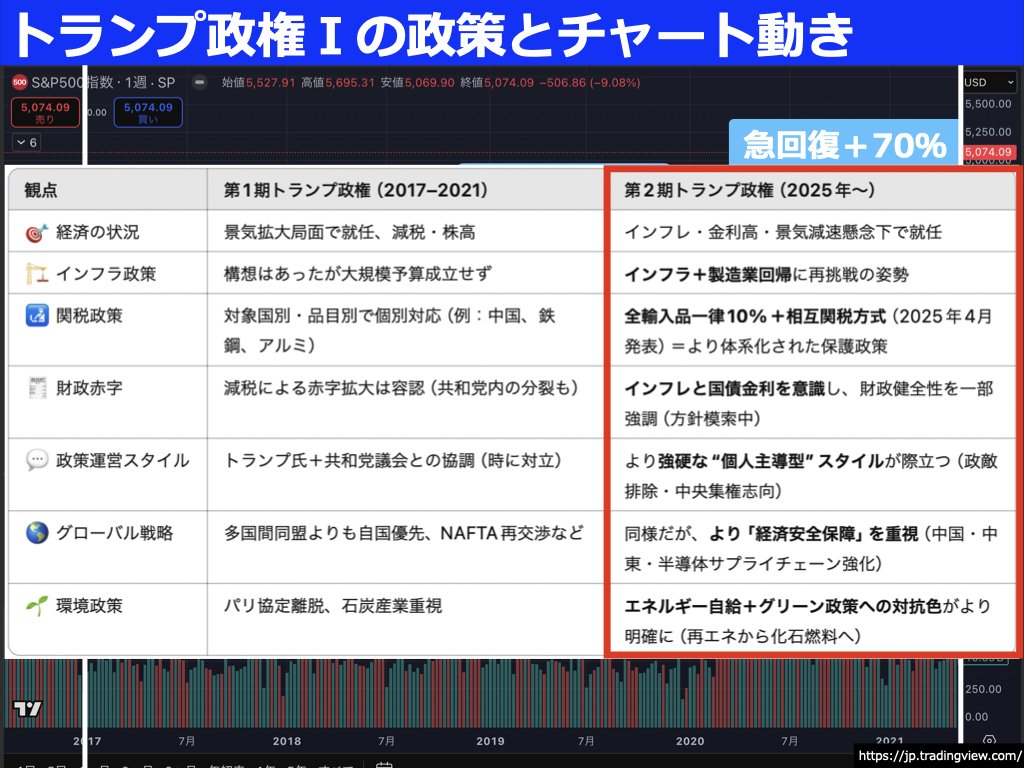
Task: Click the 高値 5,695.31 high value
Action: (338, 83)
